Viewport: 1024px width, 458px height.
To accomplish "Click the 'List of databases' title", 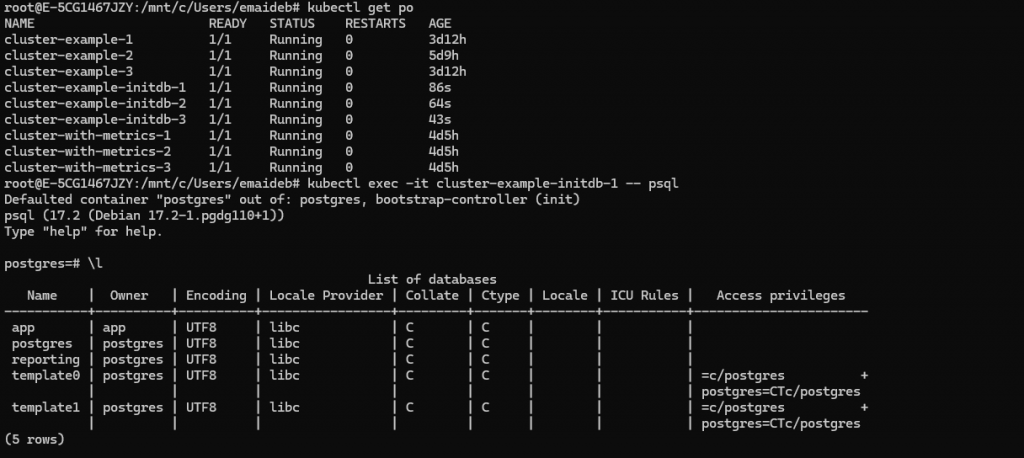I will (432, 280).
